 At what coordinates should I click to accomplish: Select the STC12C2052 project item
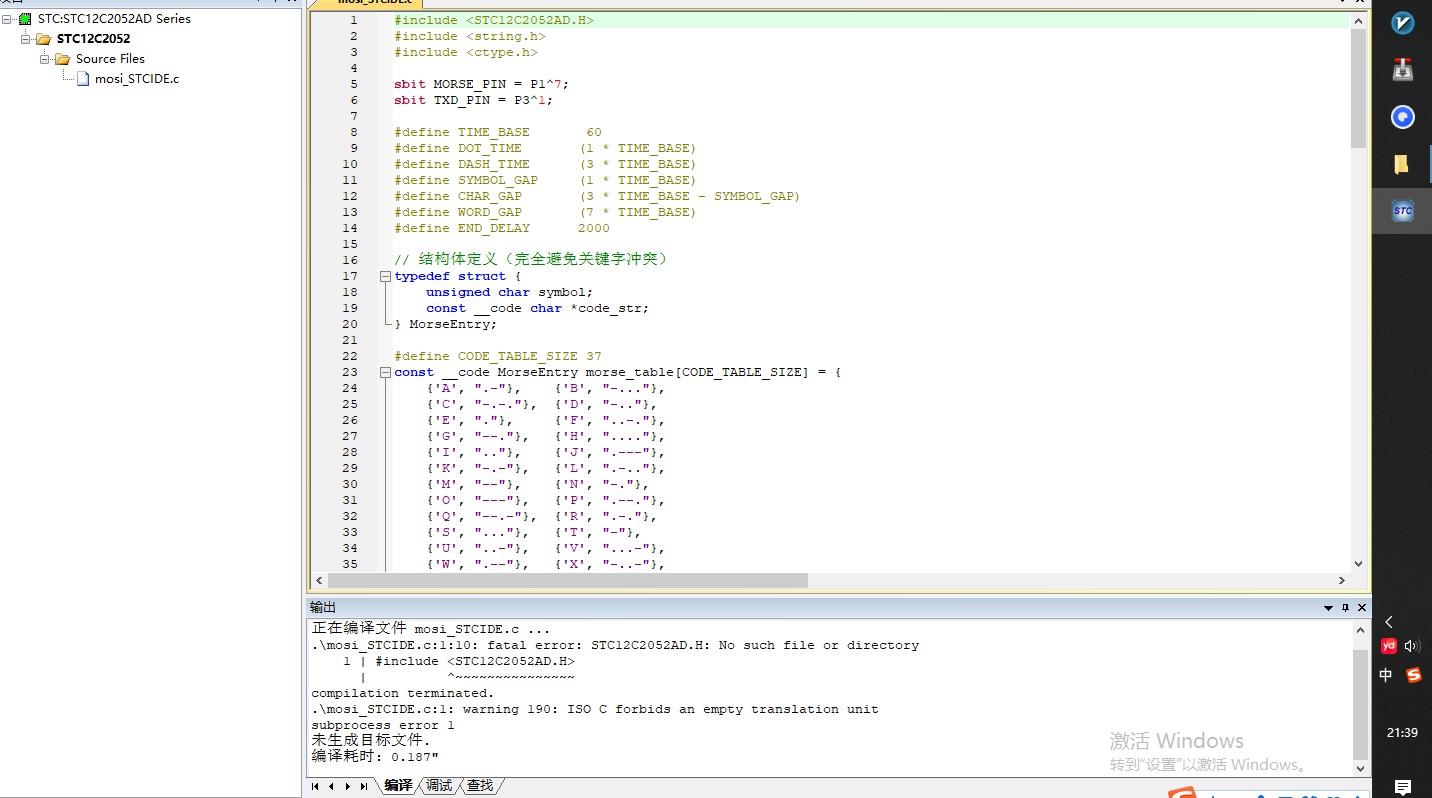pyautogui.click(x=93, y=39)
